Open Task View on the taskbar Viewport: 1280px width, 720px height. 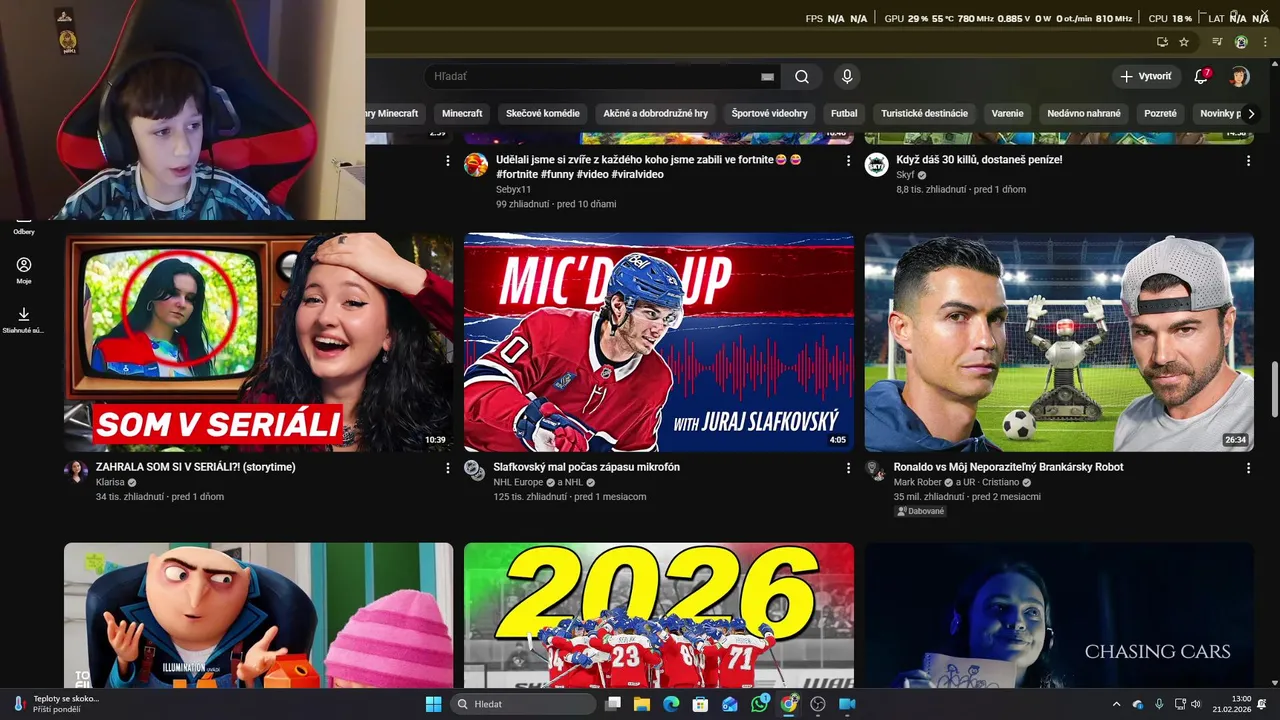pos(613,704)
